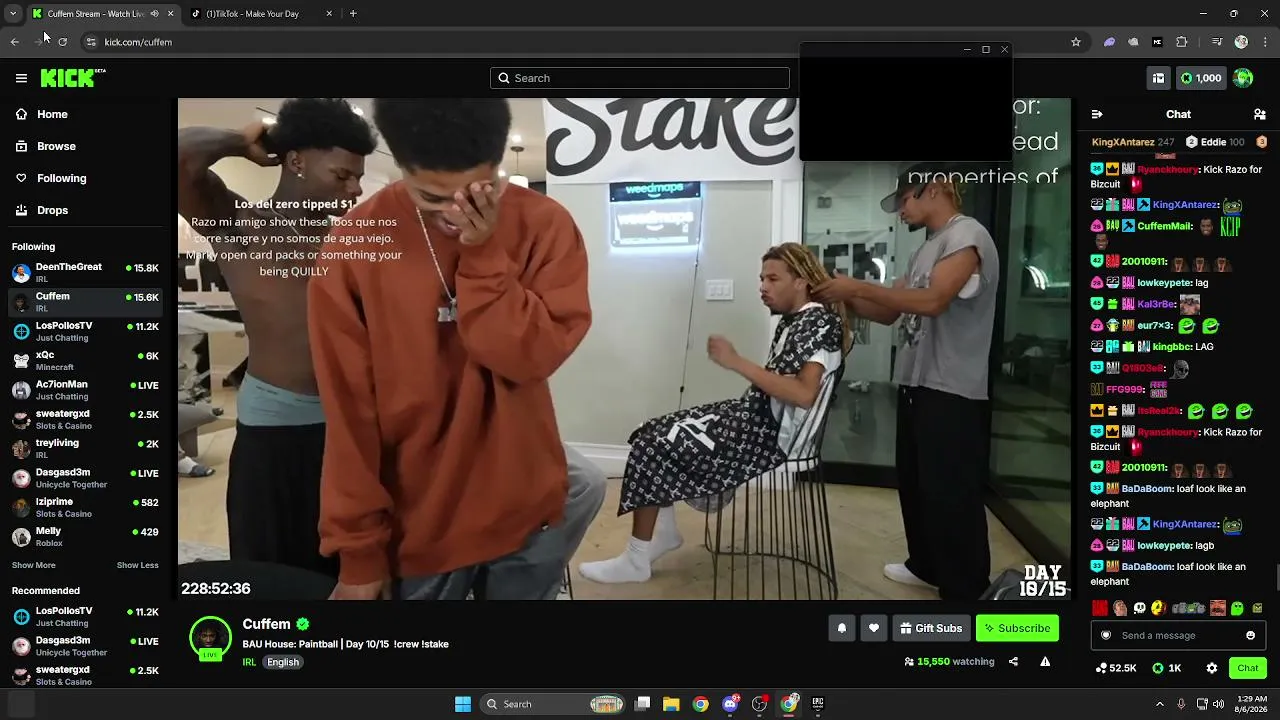Type in the Send a message box
Screen dimensions: 1280x720
point(1178,635)
